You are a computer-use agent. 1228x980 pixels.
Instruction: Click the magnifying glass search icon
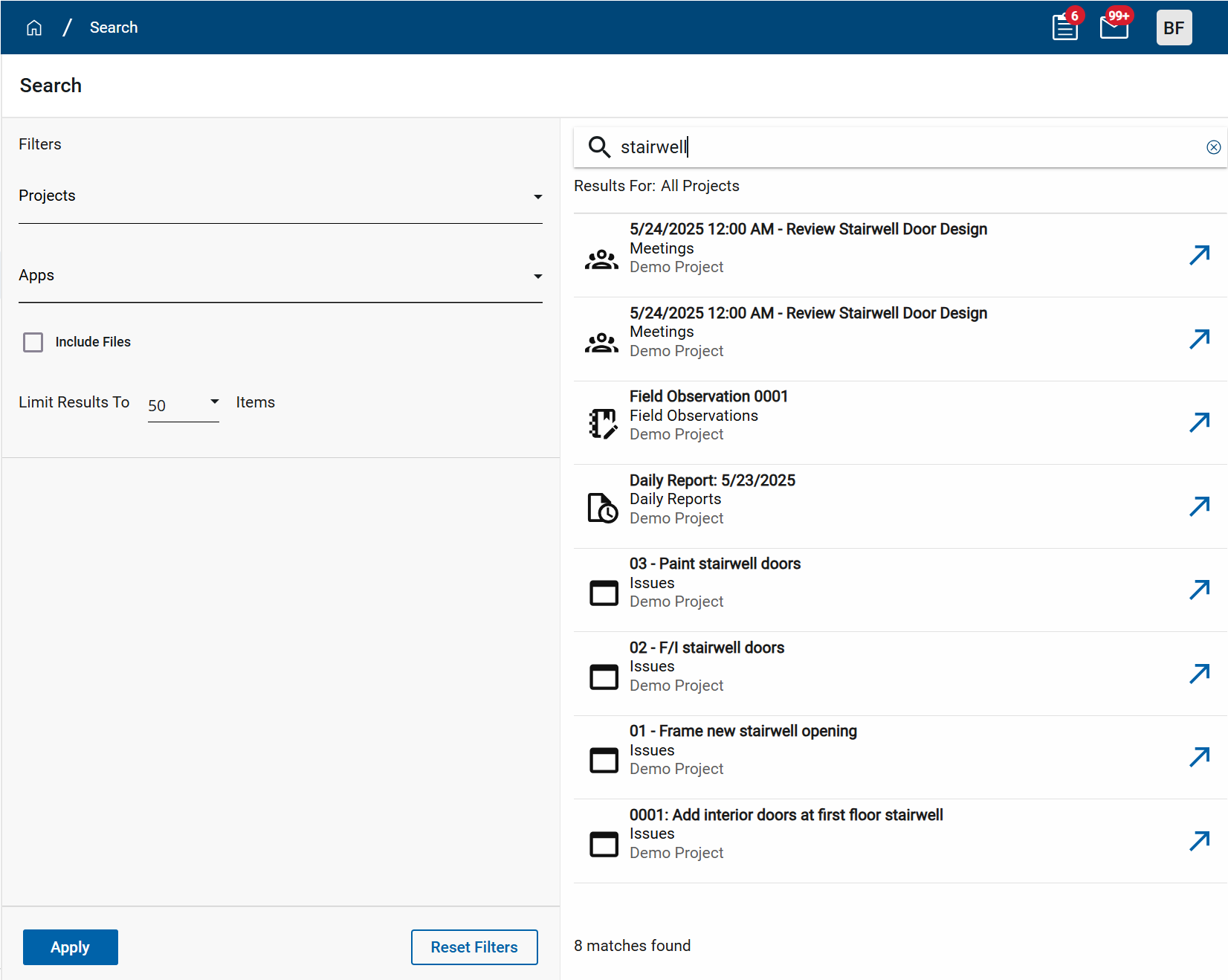[x=599, y=147]
